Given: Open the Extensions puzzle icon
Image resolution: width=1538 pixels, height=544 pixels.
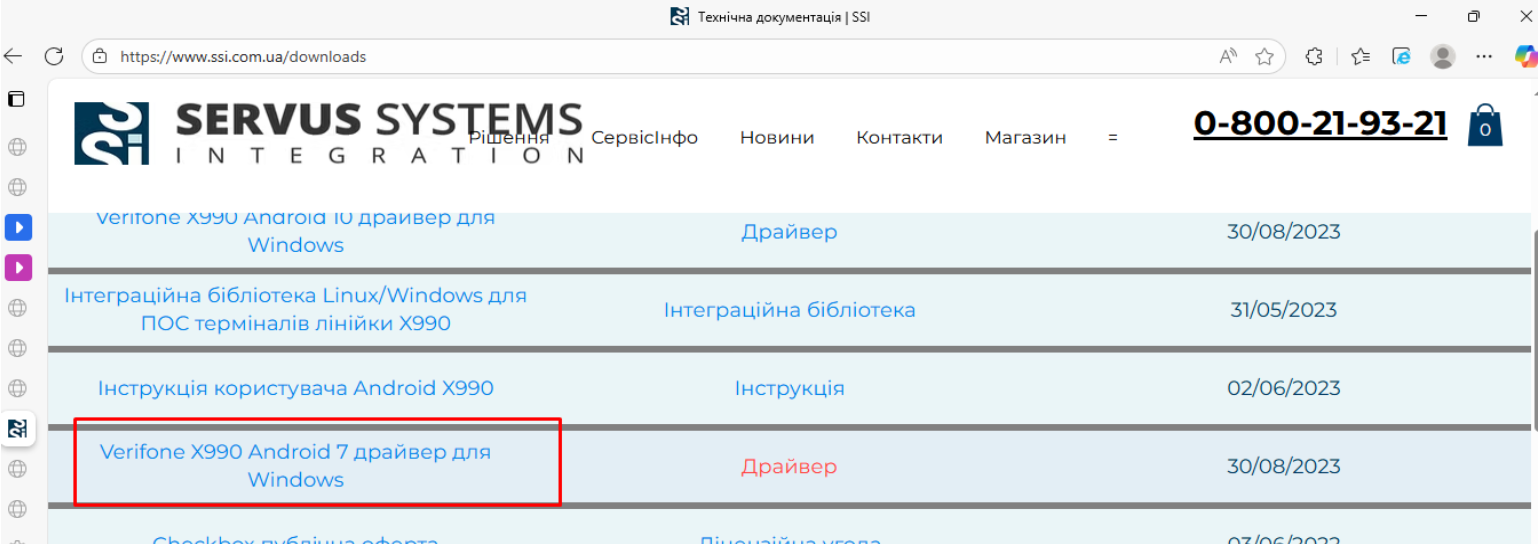Looking at the screenshot, I should point(1316,56).
